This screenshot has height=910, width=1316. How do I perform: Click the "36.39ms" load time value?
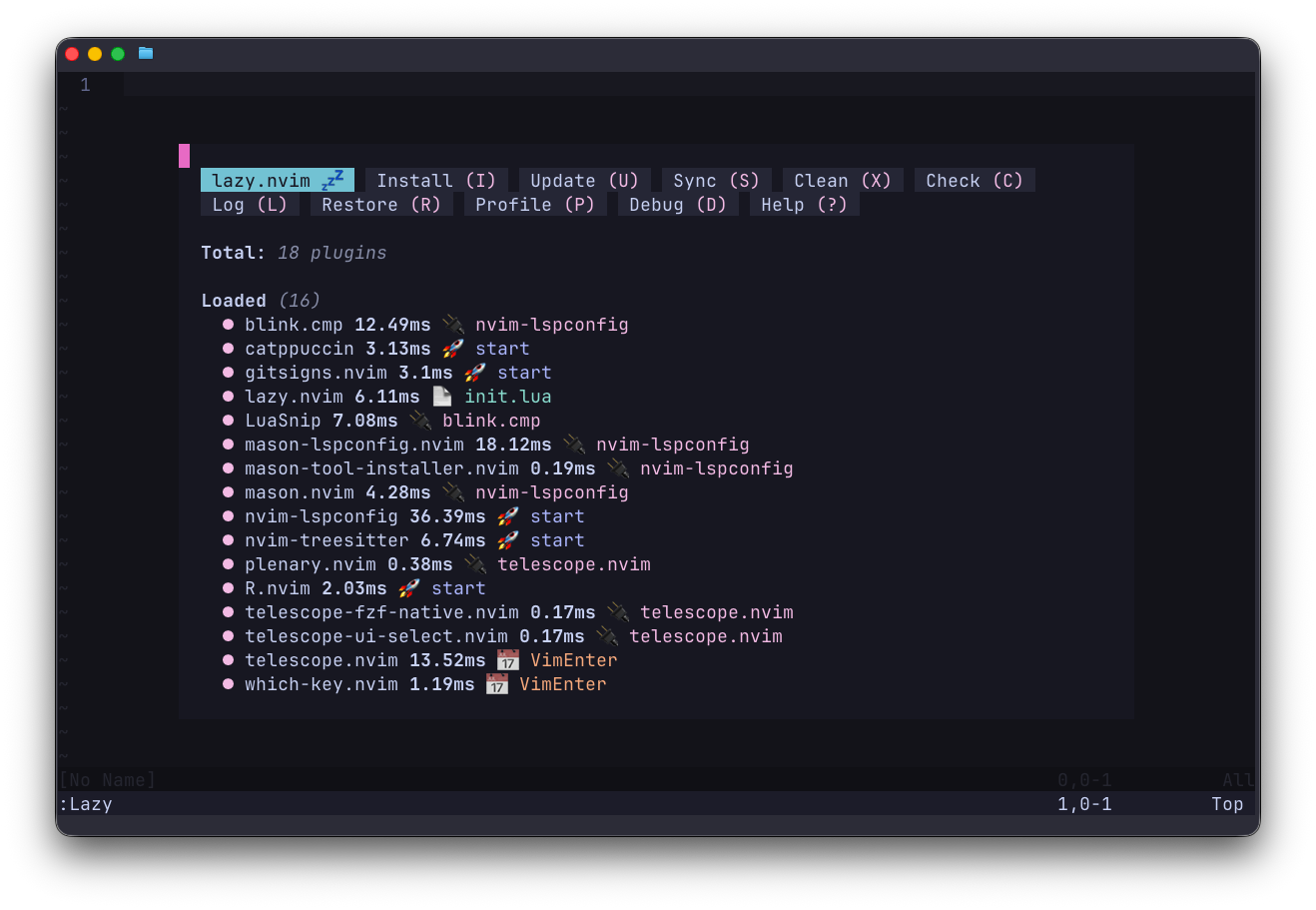pos(447,516)
